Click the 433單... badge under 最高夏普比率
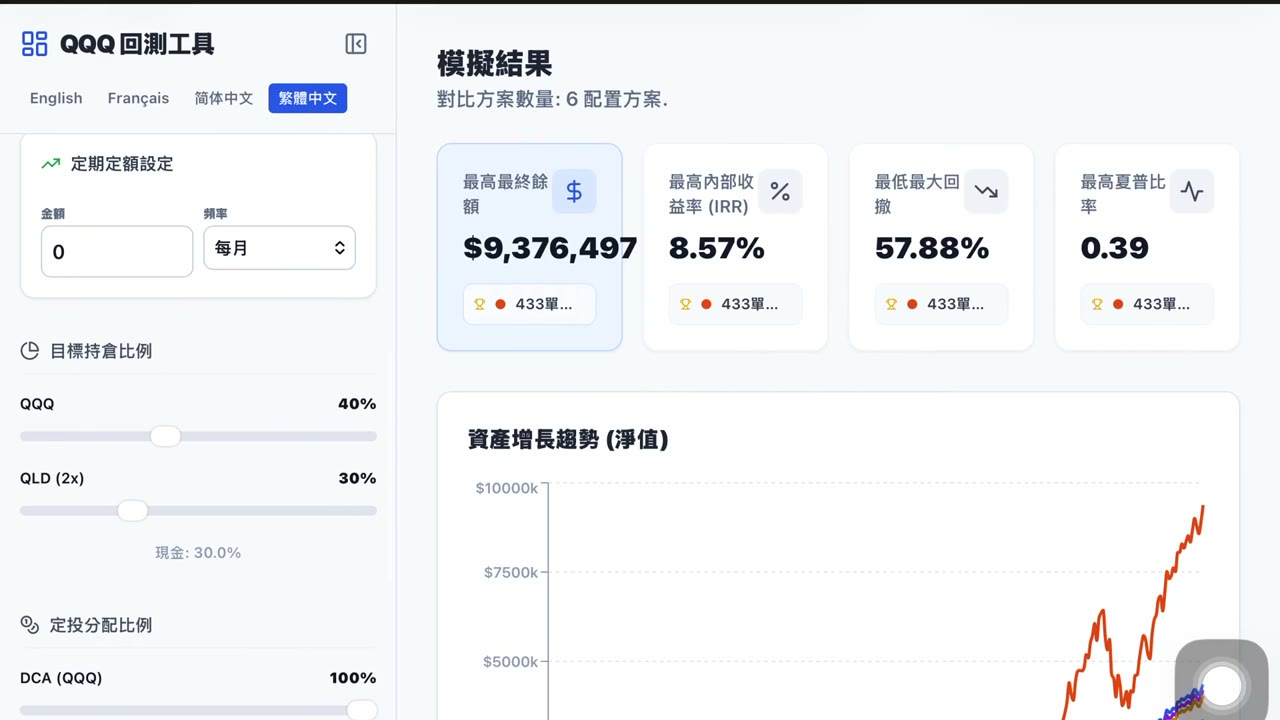This screenshot has height=720, width=1280. (1147, 304)
